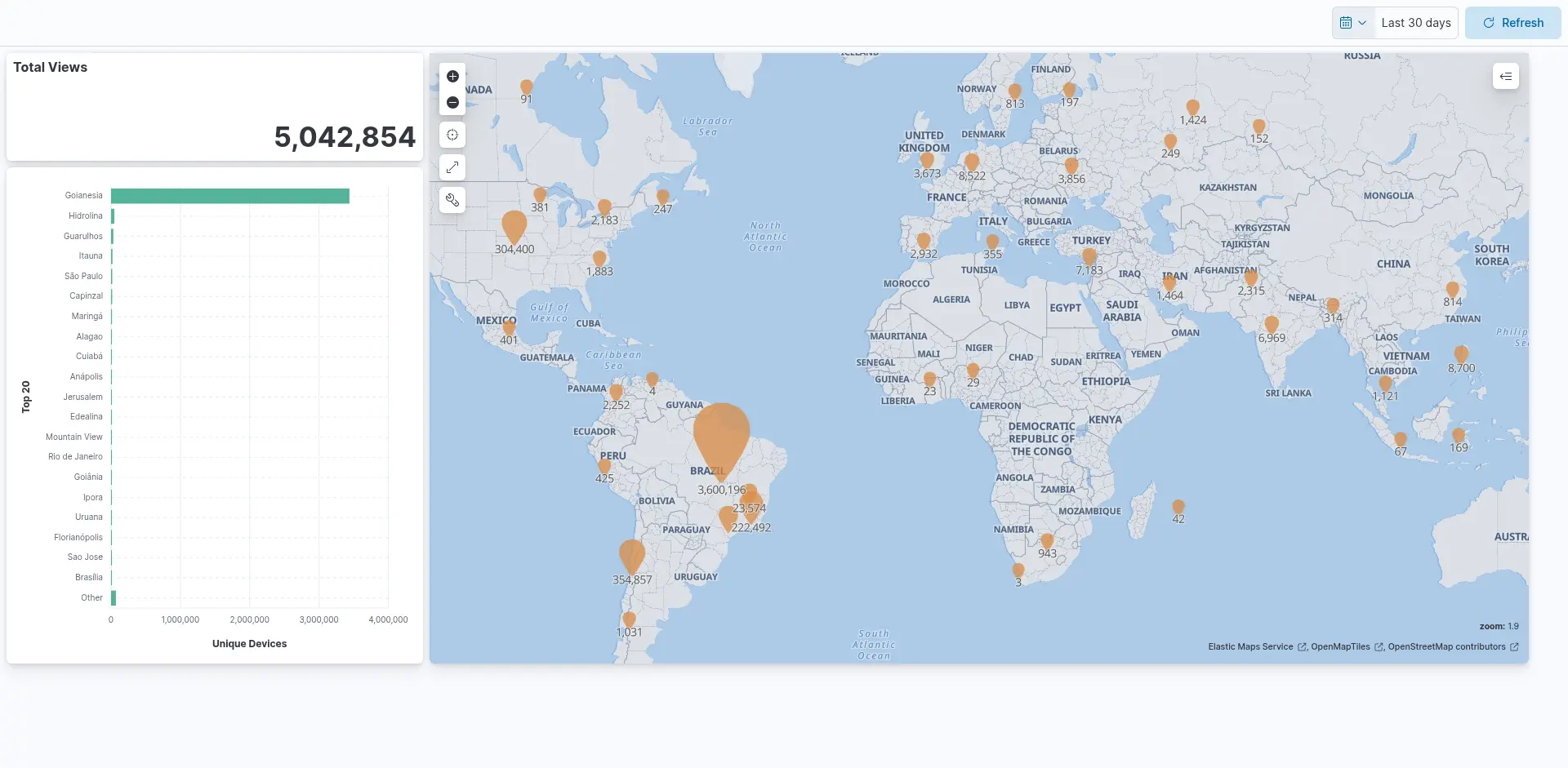The image size is (1568, 768).
Task: Click the Total Views metric value
Action: point(344,137)
